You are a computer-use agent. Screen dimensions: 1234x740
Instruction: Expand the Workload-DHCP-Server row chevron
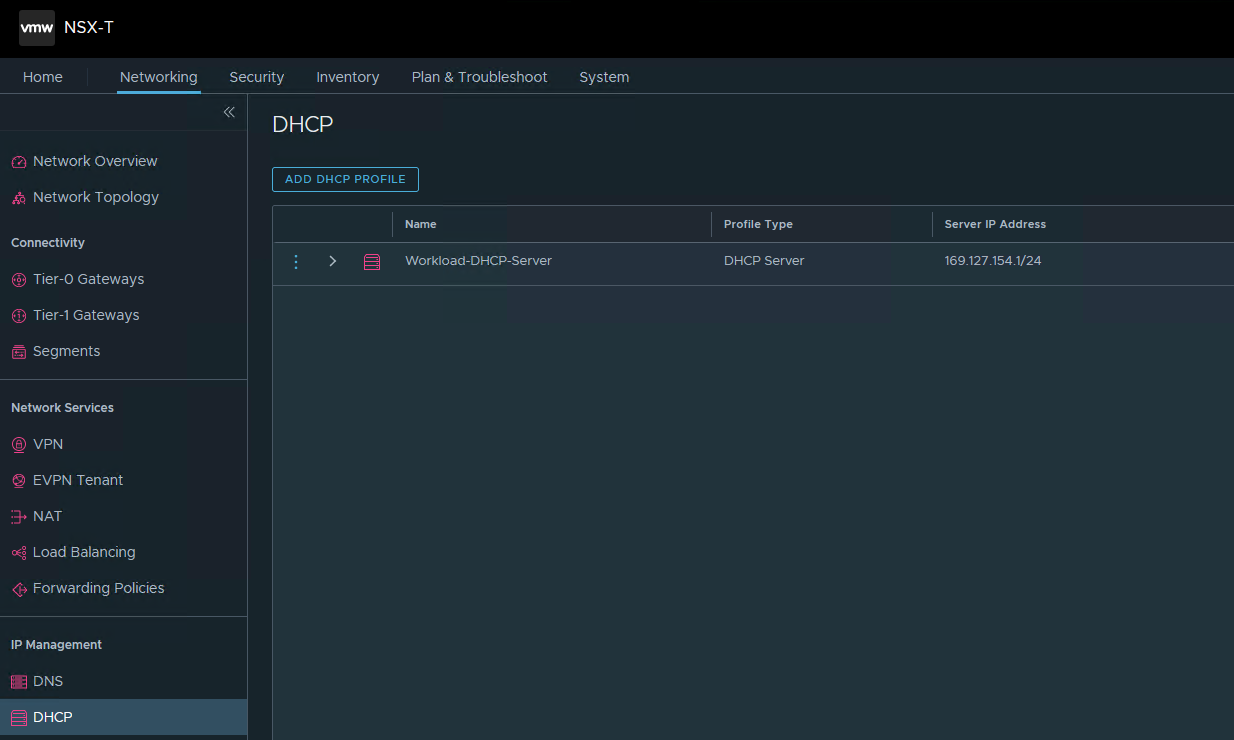[333, 260]
